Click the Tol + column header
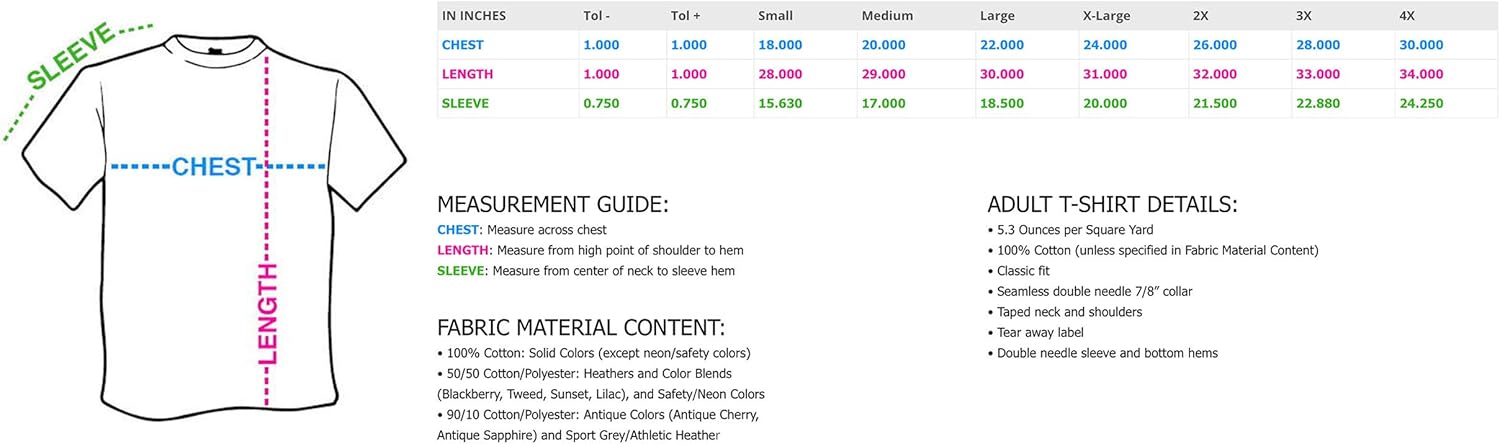Viewport: 1500px width, 444px height. coord(686,16)
